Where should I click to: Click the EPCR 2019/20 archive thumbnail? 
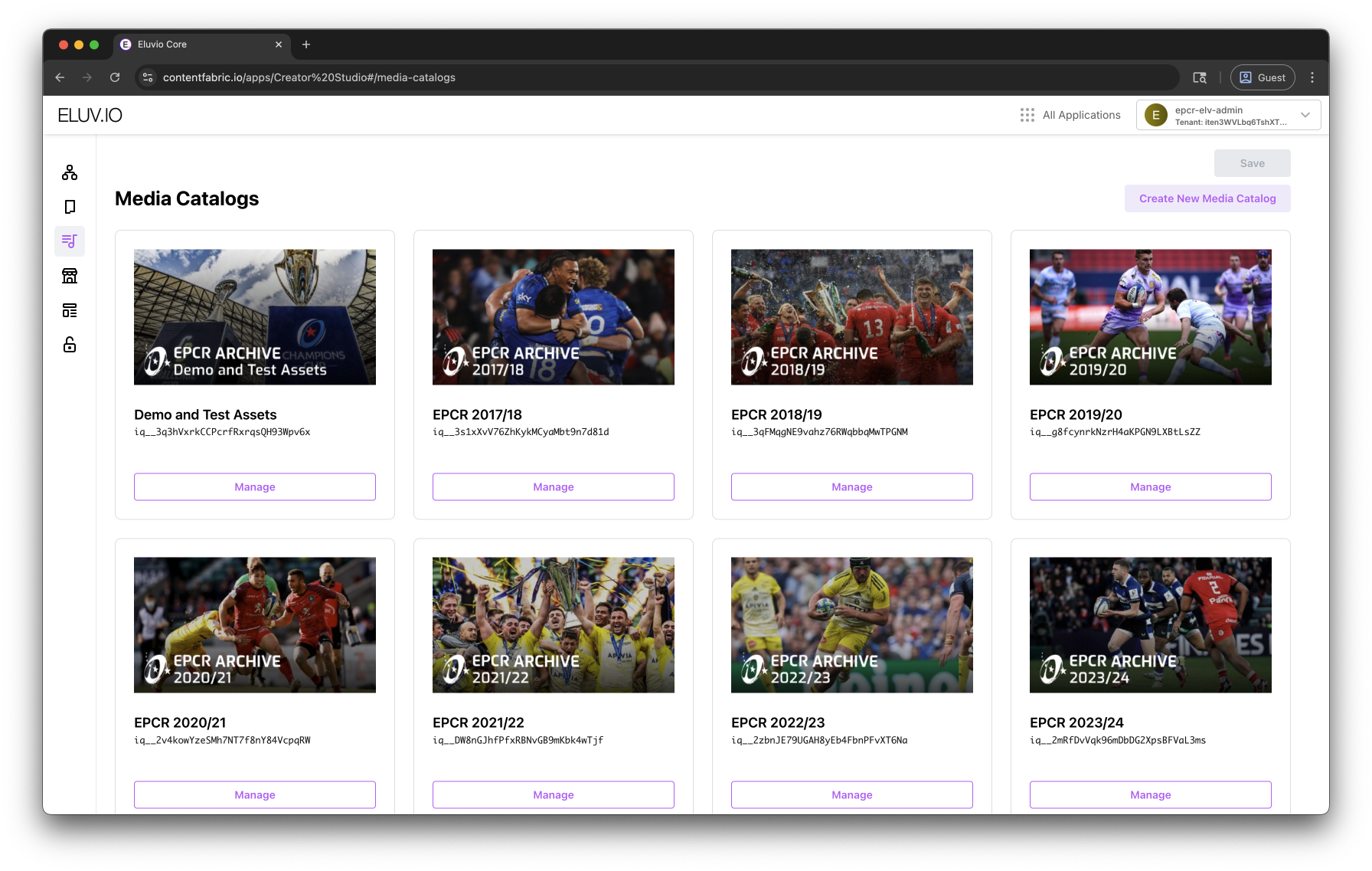tap(1150, 317)
